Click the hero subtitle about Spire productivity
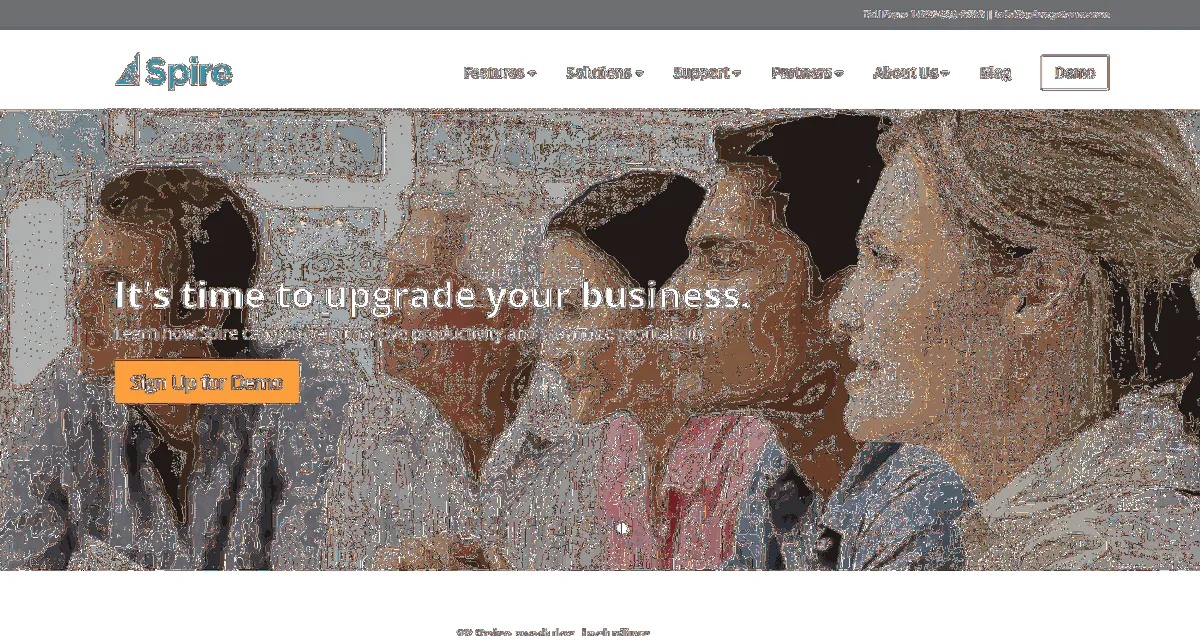Viewport: 1200px width, 636px height. click(409, 333)
